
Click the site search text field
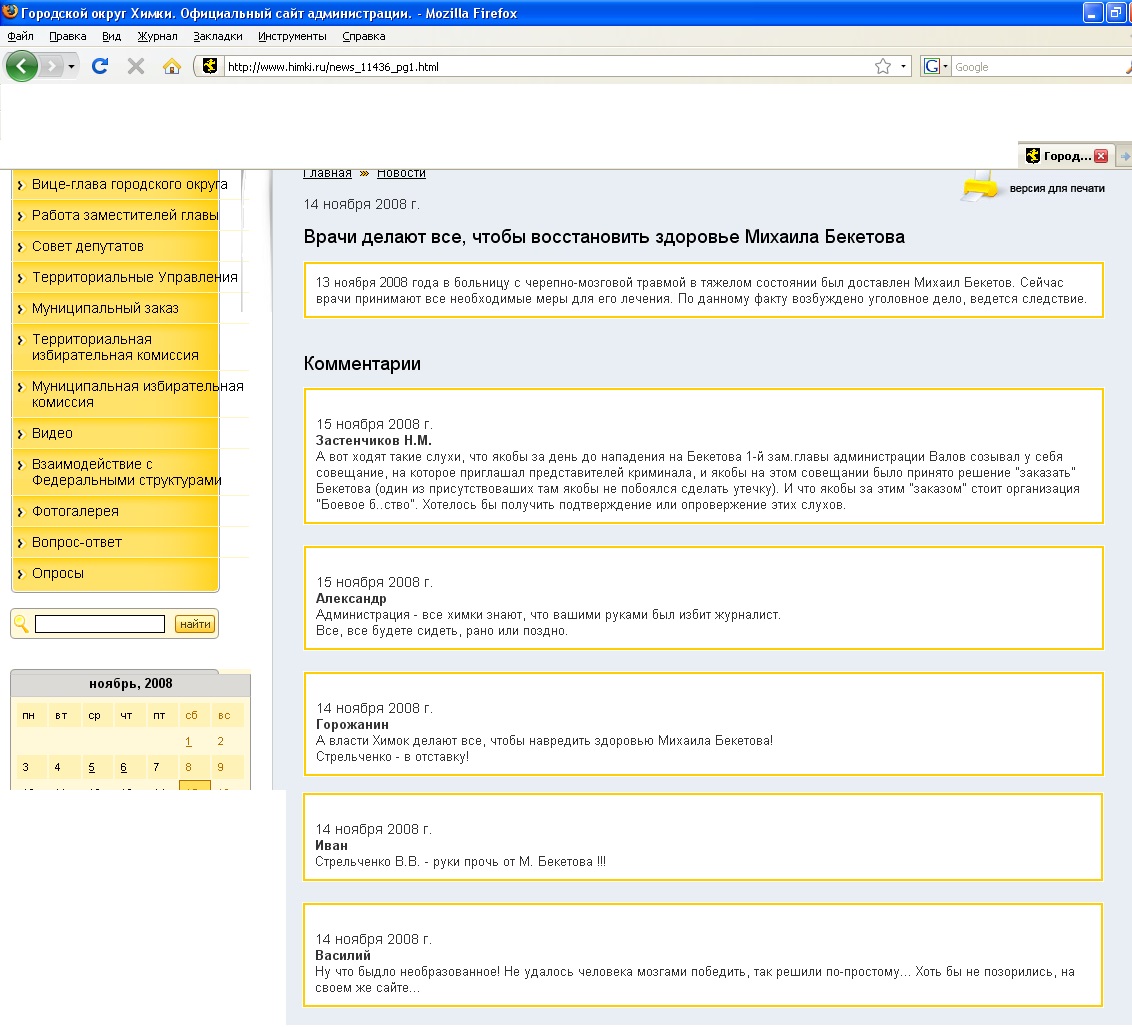tap(99, 624)
